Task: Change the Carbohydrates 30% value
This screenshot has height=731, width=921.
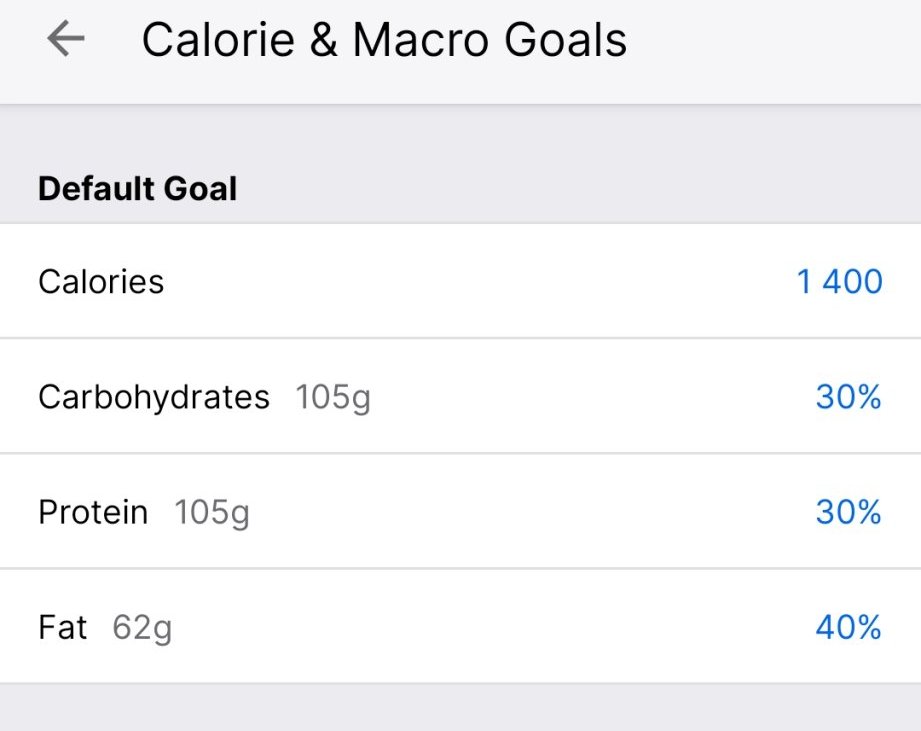Action: (x=848, y=397)
